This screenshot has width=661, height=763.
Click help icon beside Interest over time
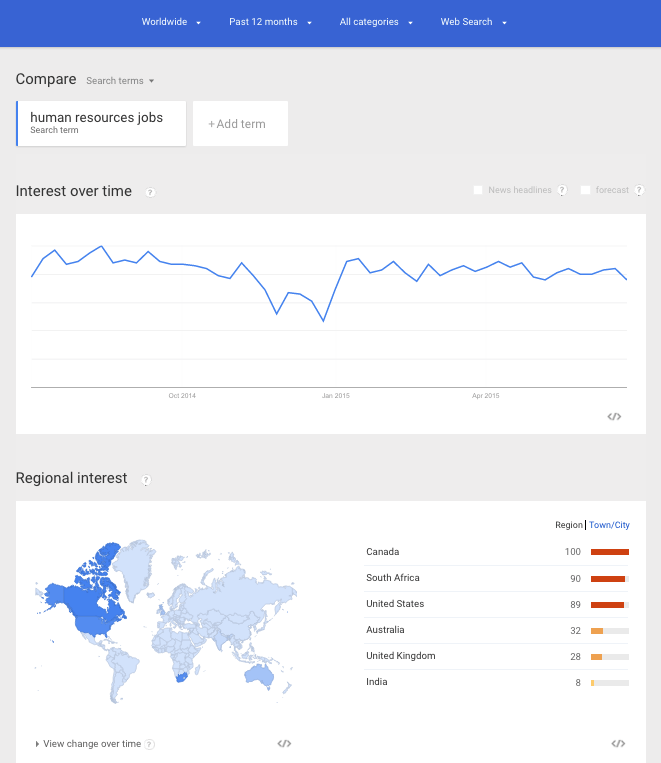150,192
